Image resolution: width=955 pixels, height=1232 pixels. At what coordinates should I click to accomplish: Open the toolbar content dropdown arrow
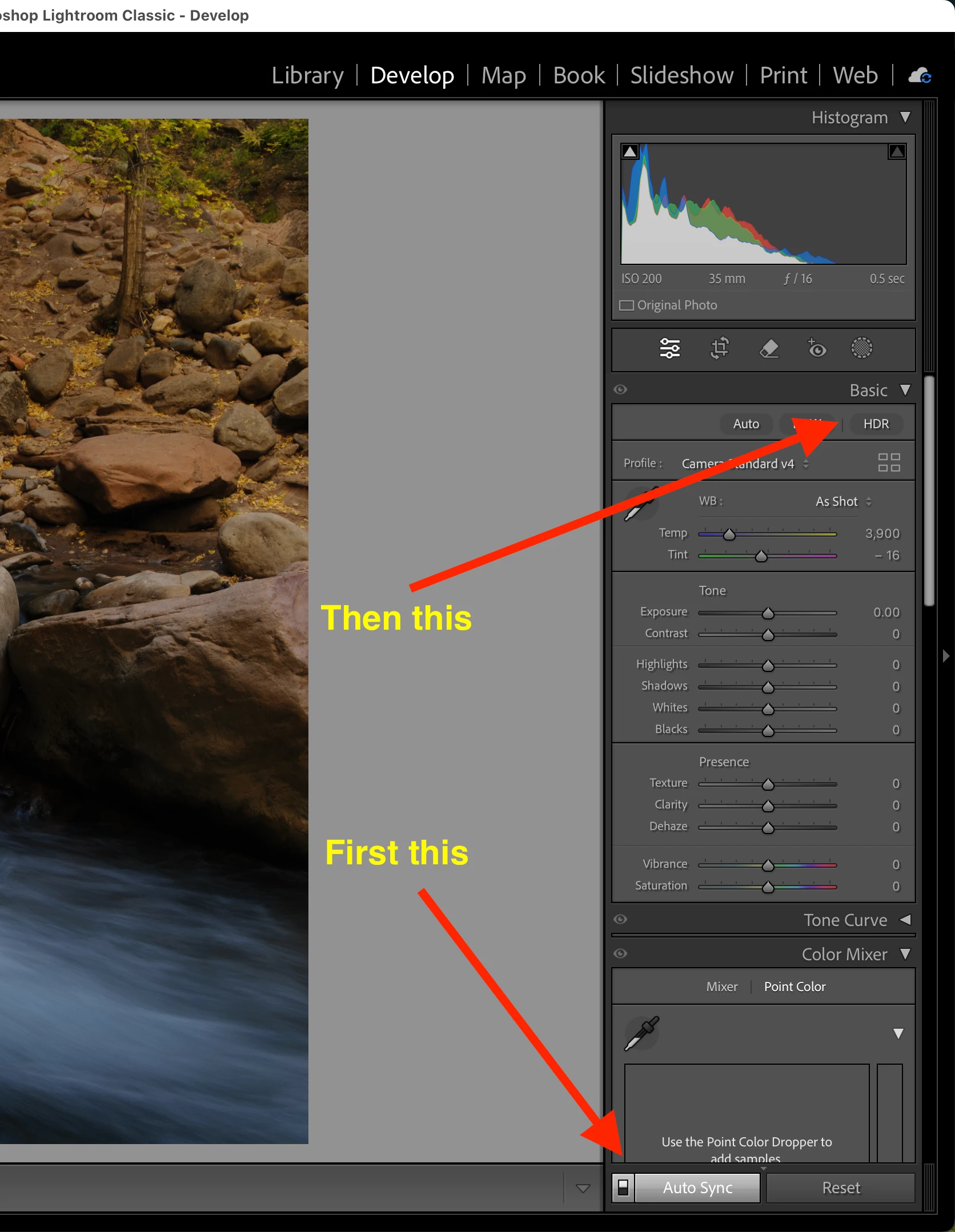pyautogui.click(x=583, y=1189)
